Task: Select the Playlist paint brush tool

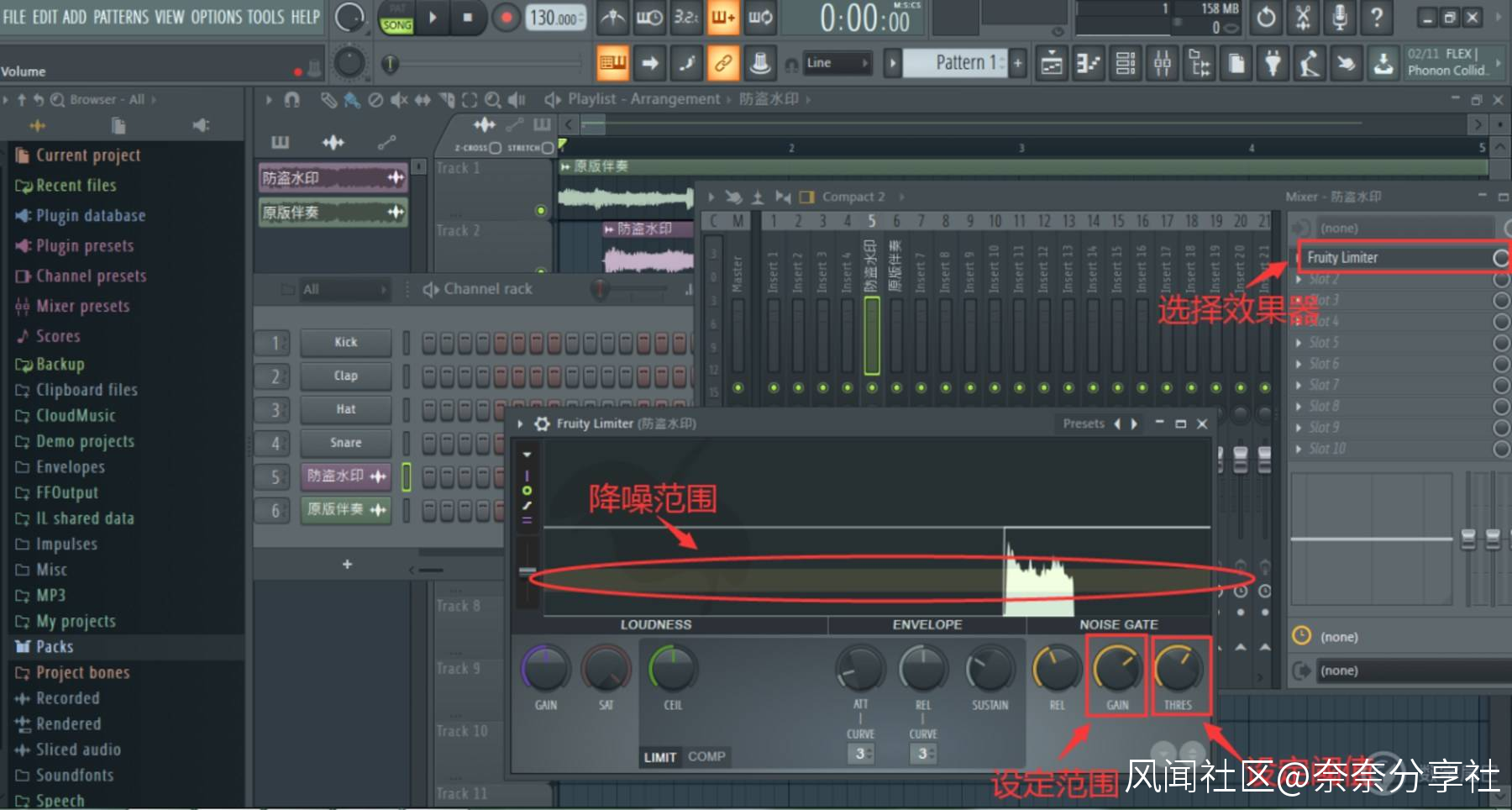Action: pos(352,100)
